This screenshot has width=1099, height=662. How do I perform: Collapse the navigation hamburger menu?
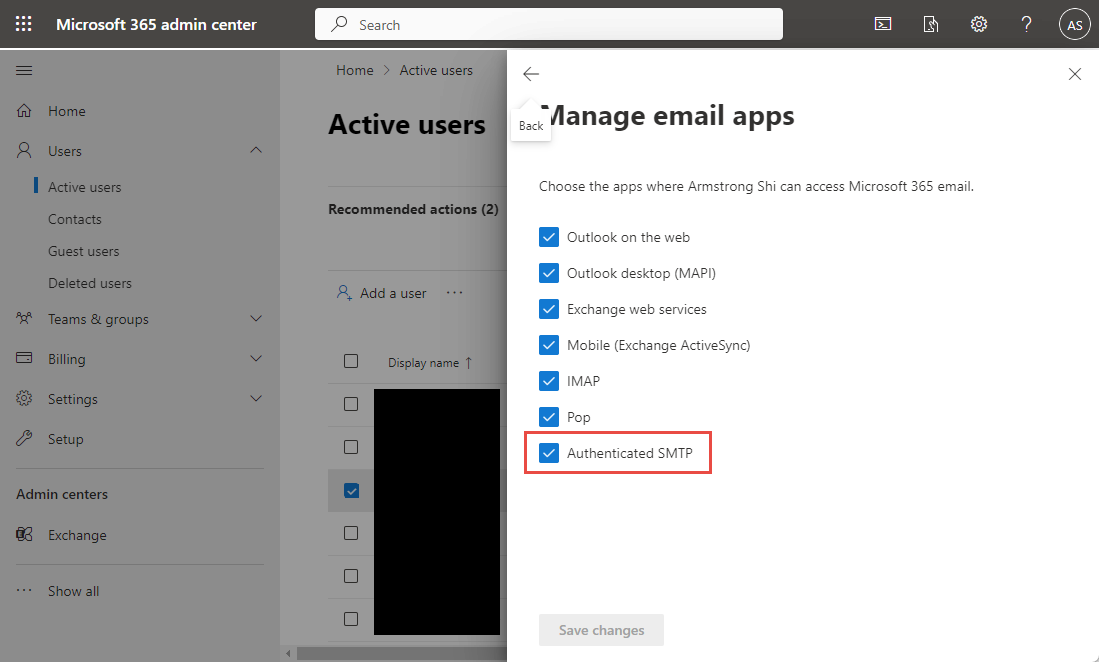pos(24,70)
